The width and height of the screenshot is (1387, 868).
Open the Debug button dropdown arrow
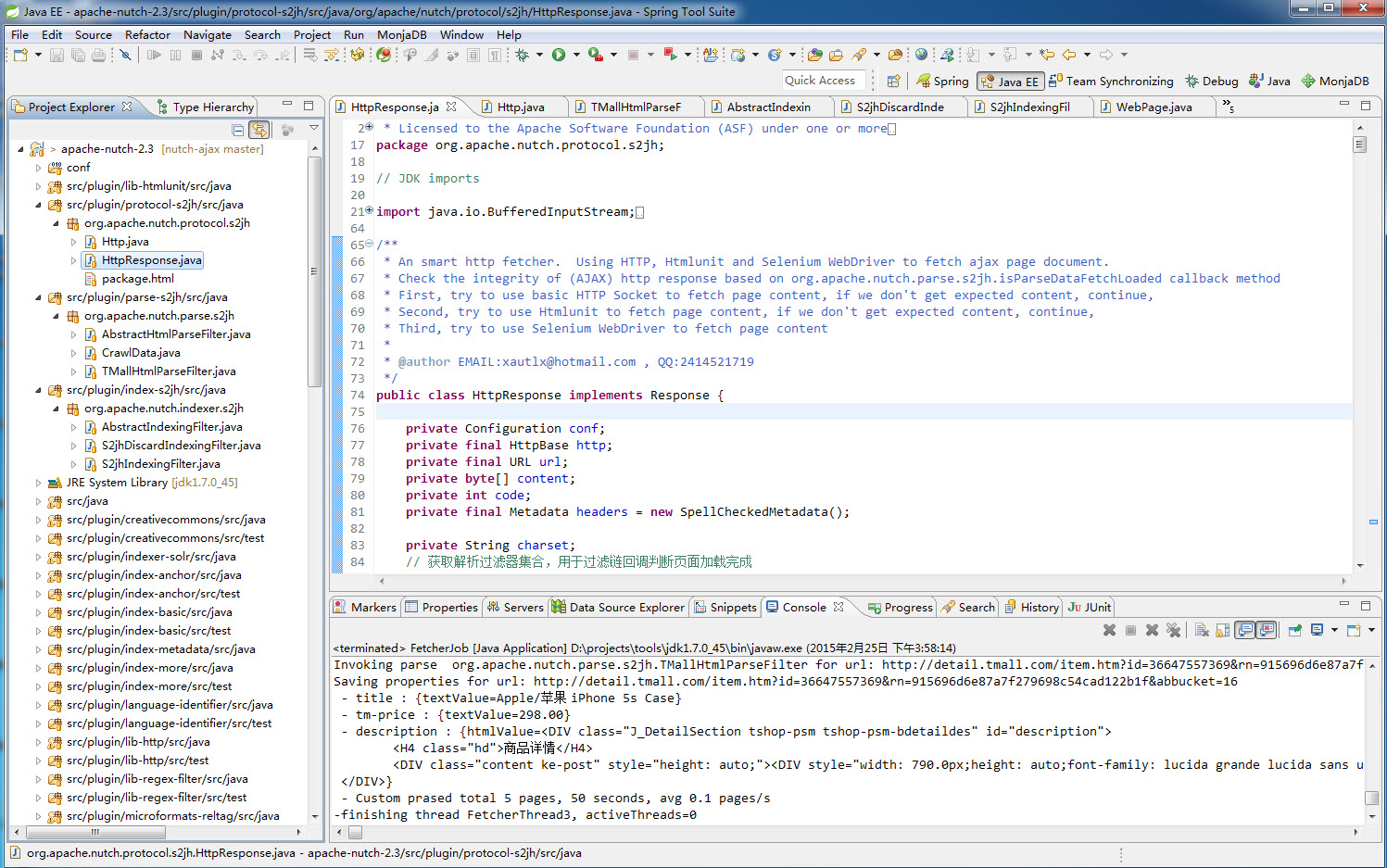click(539, 56)
